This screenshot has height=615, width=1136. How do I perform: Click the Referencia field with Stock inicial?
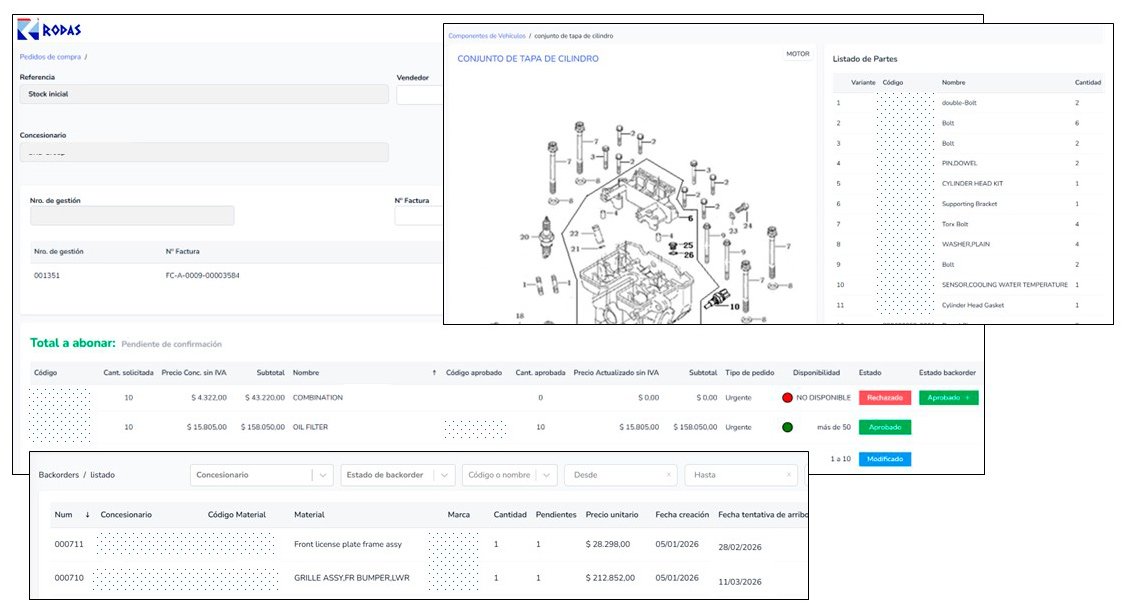coord(204,94)
